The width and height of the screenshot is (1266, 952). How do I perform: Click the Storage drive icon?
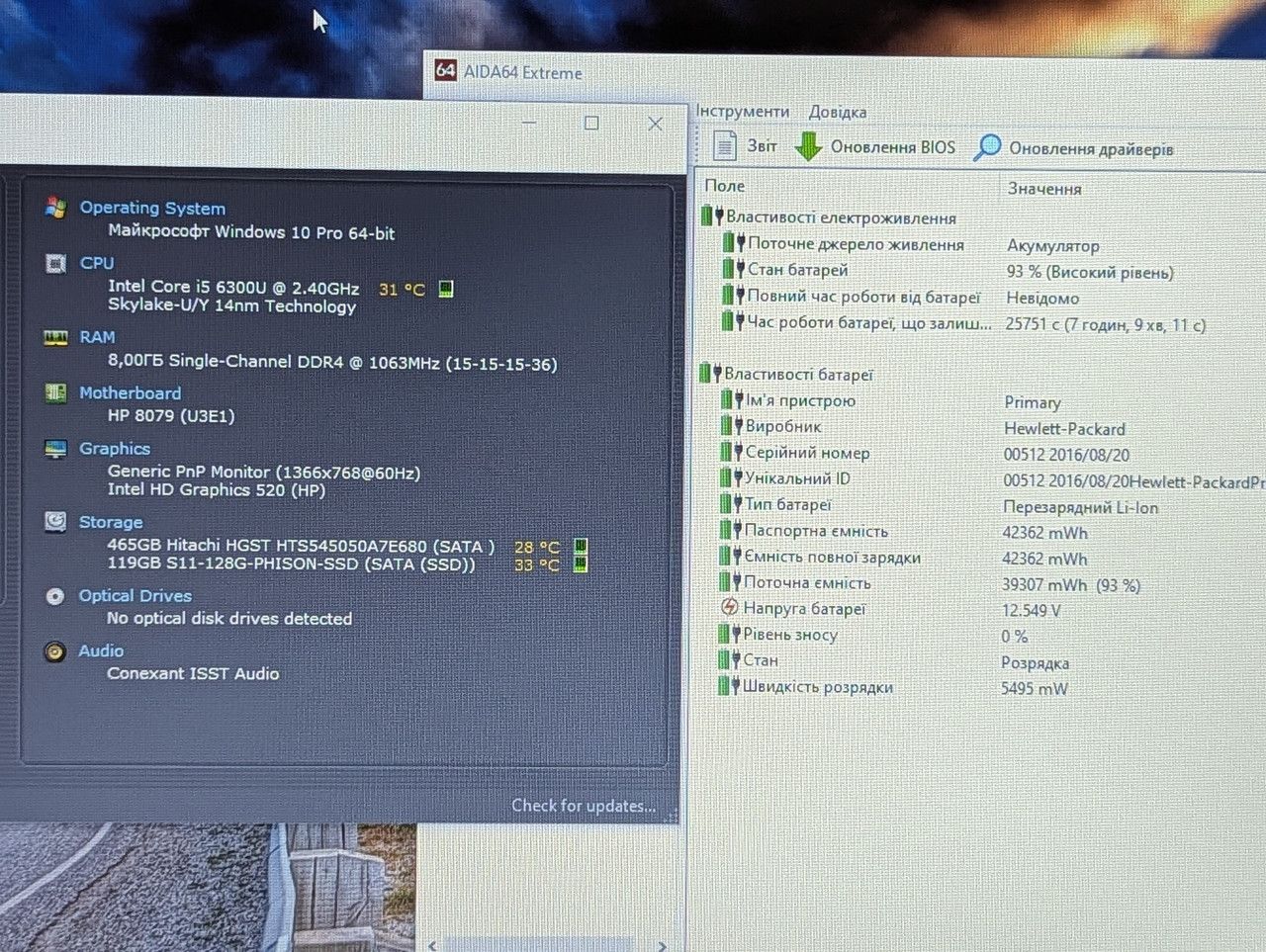pyautogui.click(x=55, y=522)
